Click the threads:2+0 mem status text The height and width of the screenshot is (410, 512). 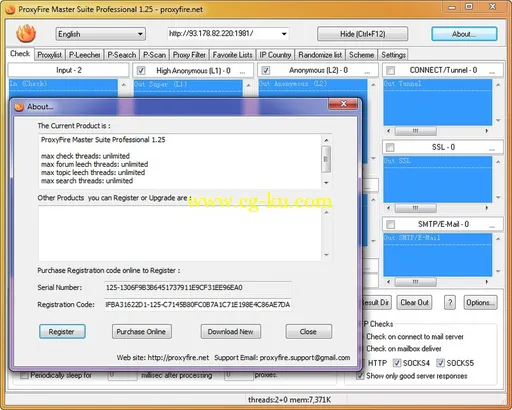(289, 400)
